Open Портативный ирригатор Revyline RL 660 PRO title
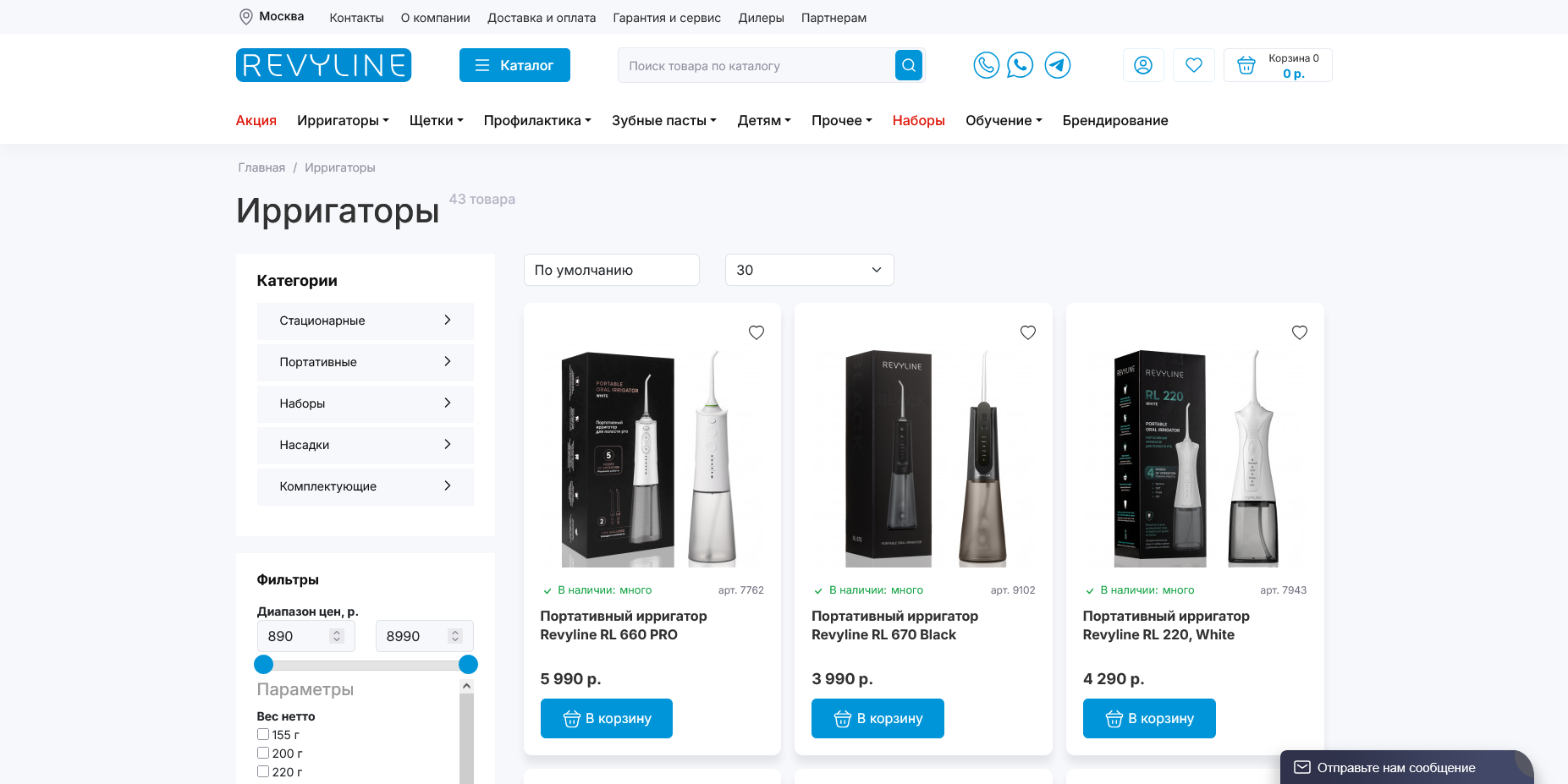The width and height of the screenshot is (1568, 784). [x=624, y=626]
